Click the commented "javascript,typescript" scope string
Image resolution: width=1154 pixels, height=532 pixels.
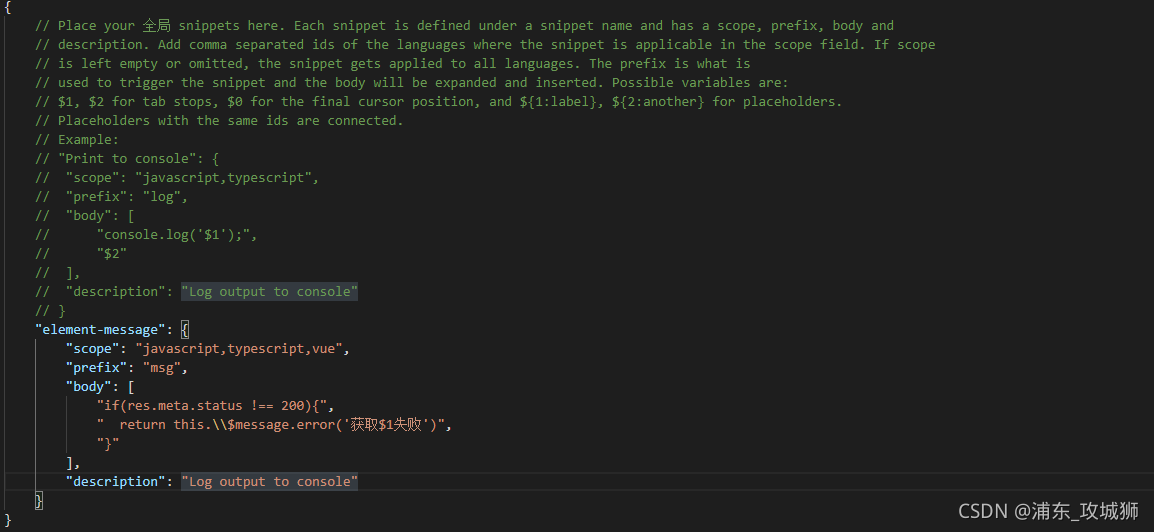click(223, 177)
